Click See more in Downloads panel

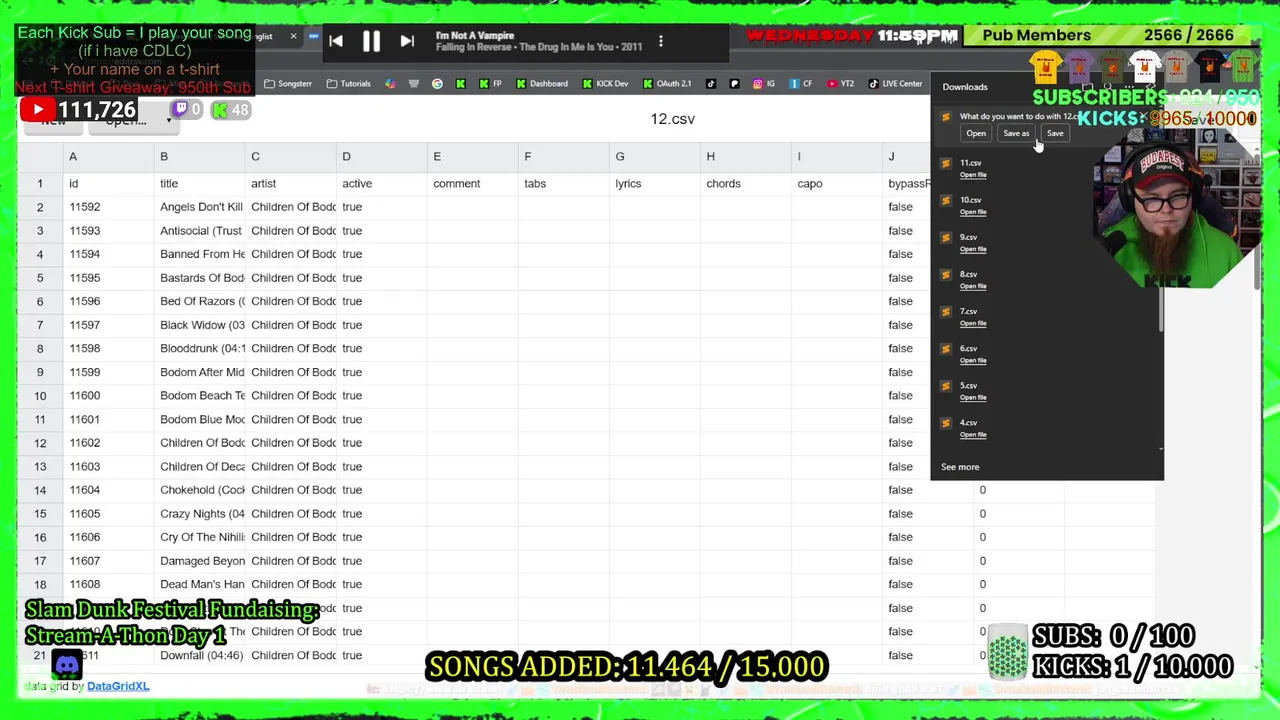960,467
